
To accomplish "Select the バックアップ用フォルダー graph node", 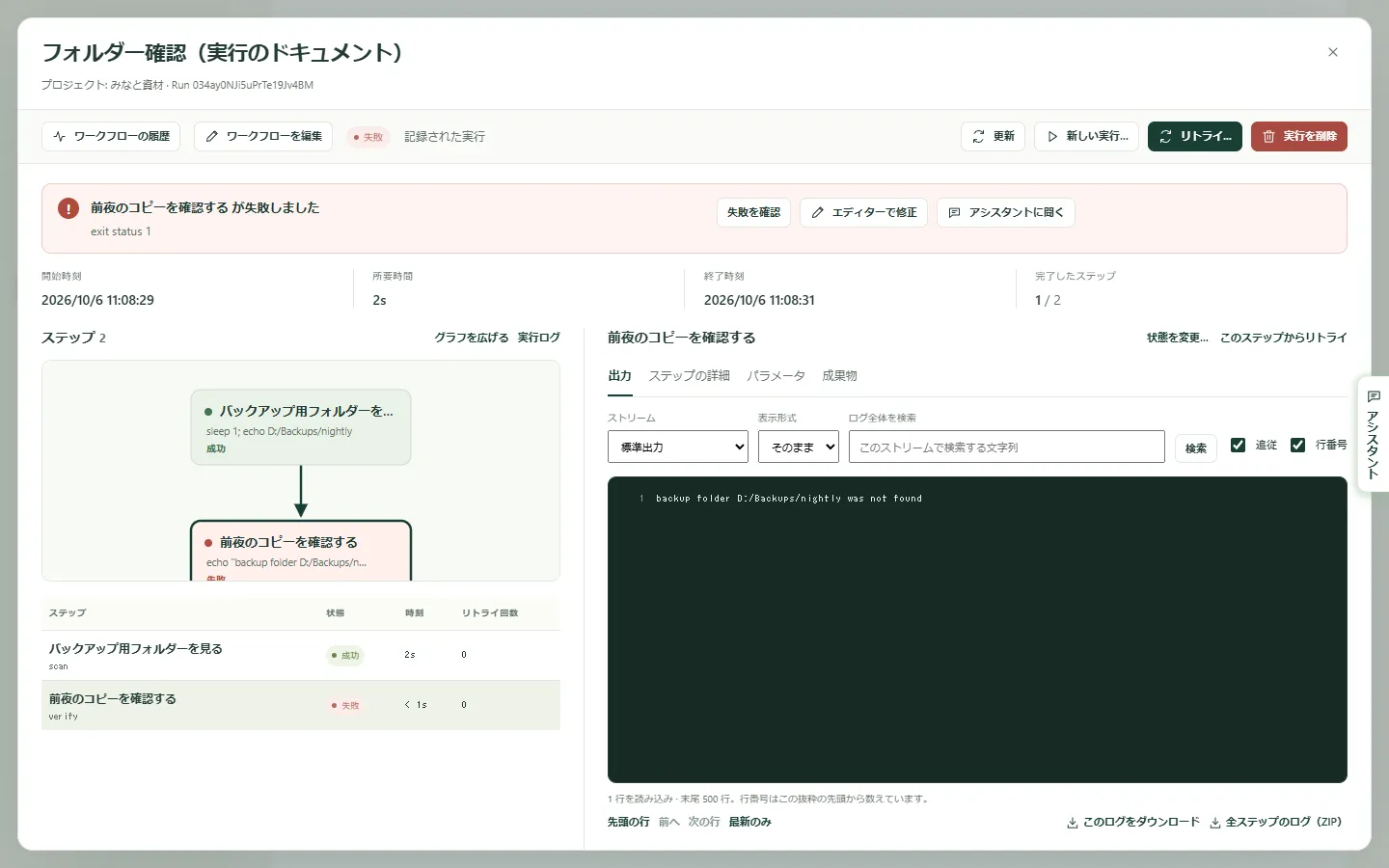I will pos(301,427).
